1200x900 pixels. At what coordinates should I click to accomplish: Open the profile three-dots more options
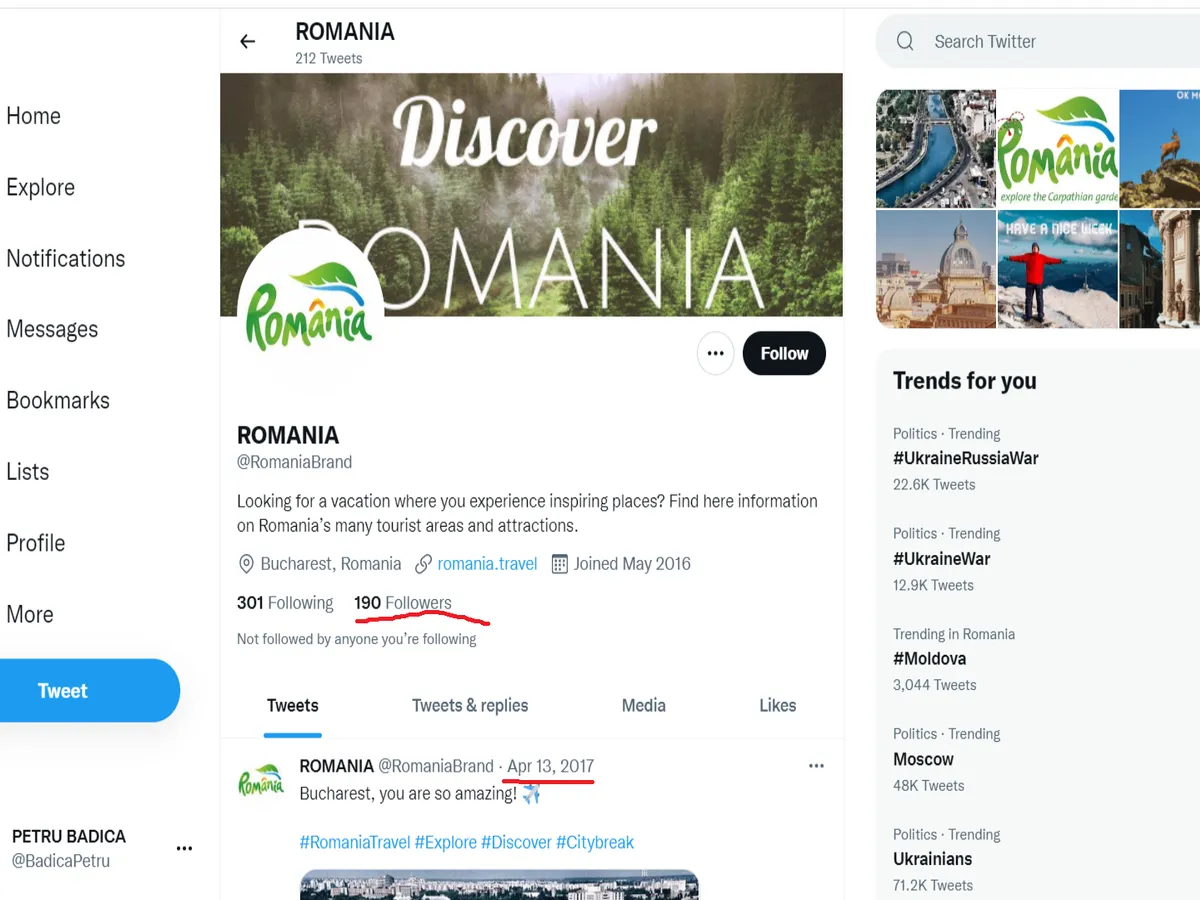[x=715, y=354]
